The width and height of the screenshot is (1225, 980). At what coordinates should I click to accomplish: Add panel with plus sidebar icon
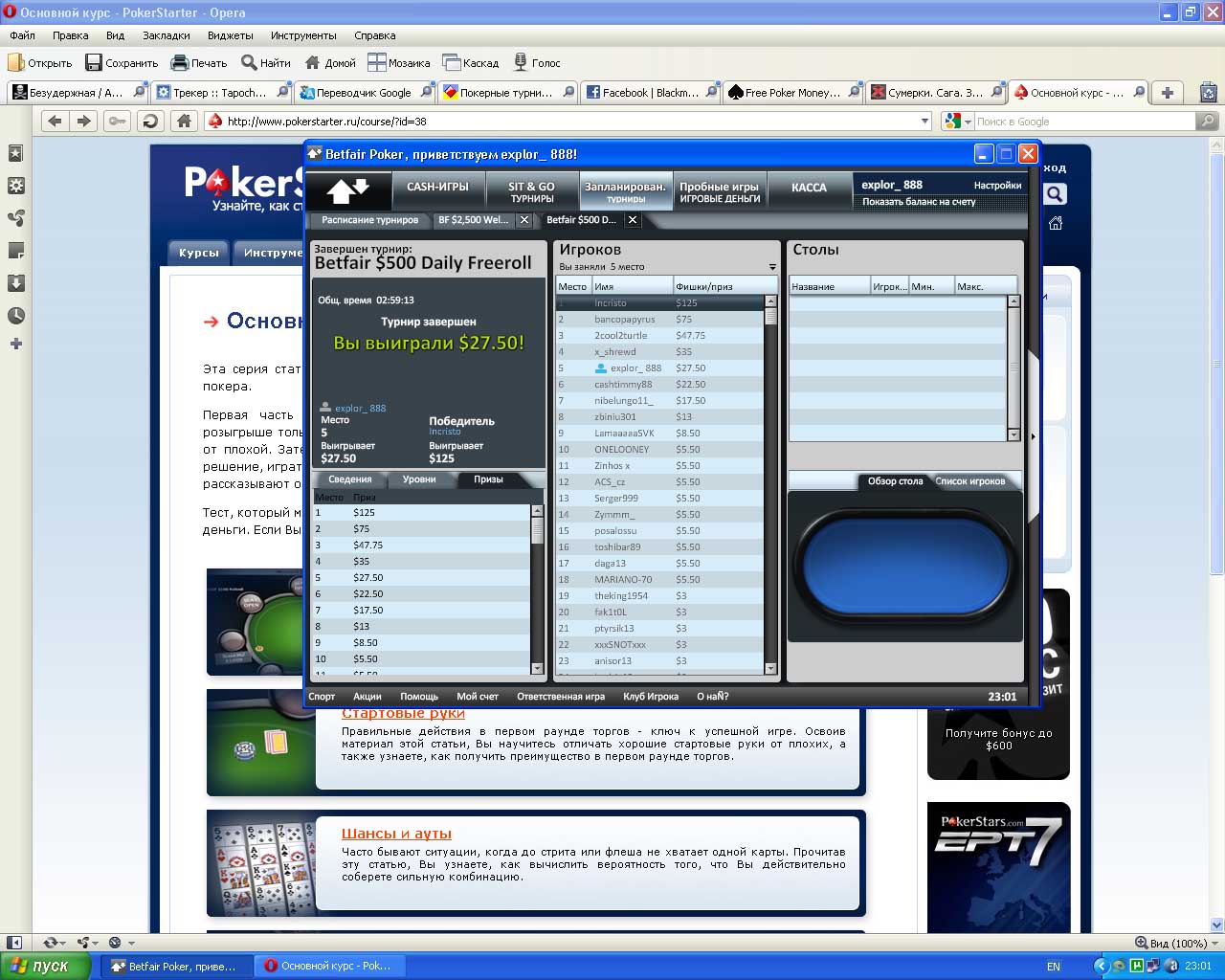click(x=15, y=344)
